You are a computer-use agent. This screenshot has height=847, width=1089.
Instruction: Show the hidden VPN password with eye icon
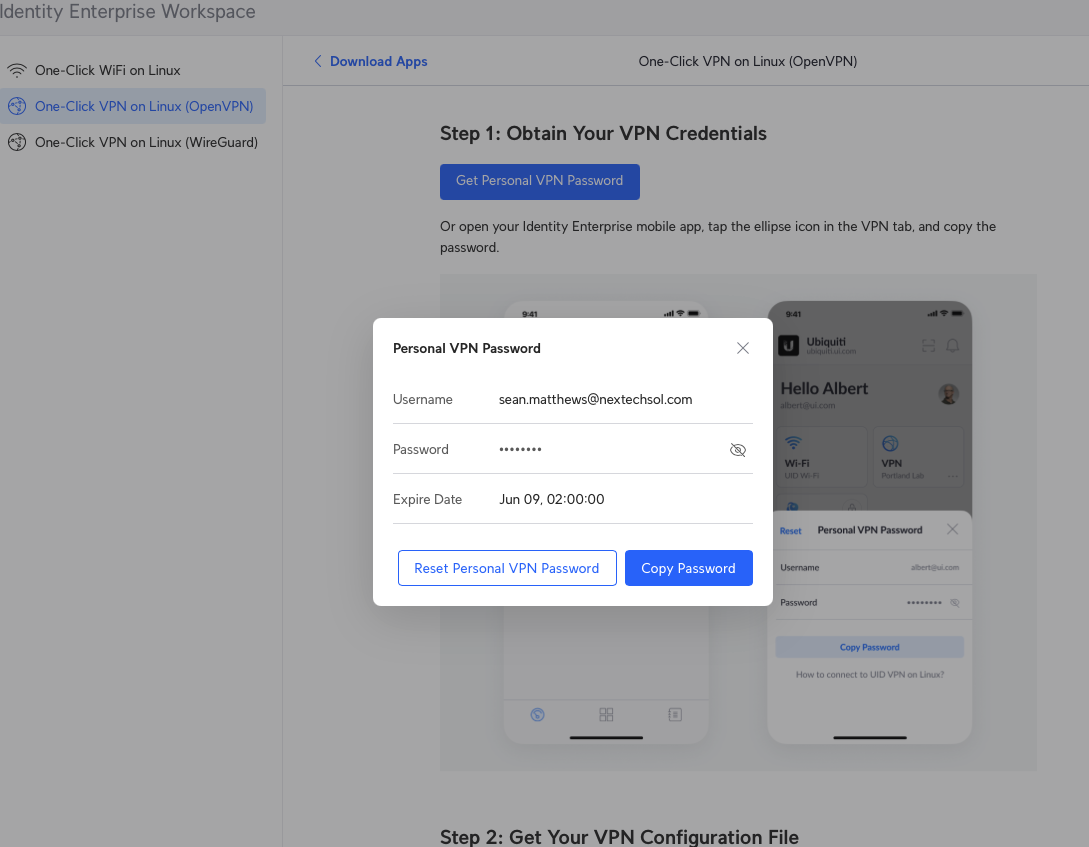pyautogui.click(x=738, y=450)
